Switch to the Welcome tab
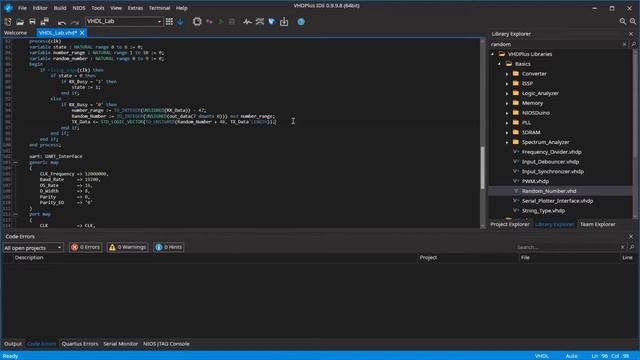The image size is (640, 360). pos(16,33)
